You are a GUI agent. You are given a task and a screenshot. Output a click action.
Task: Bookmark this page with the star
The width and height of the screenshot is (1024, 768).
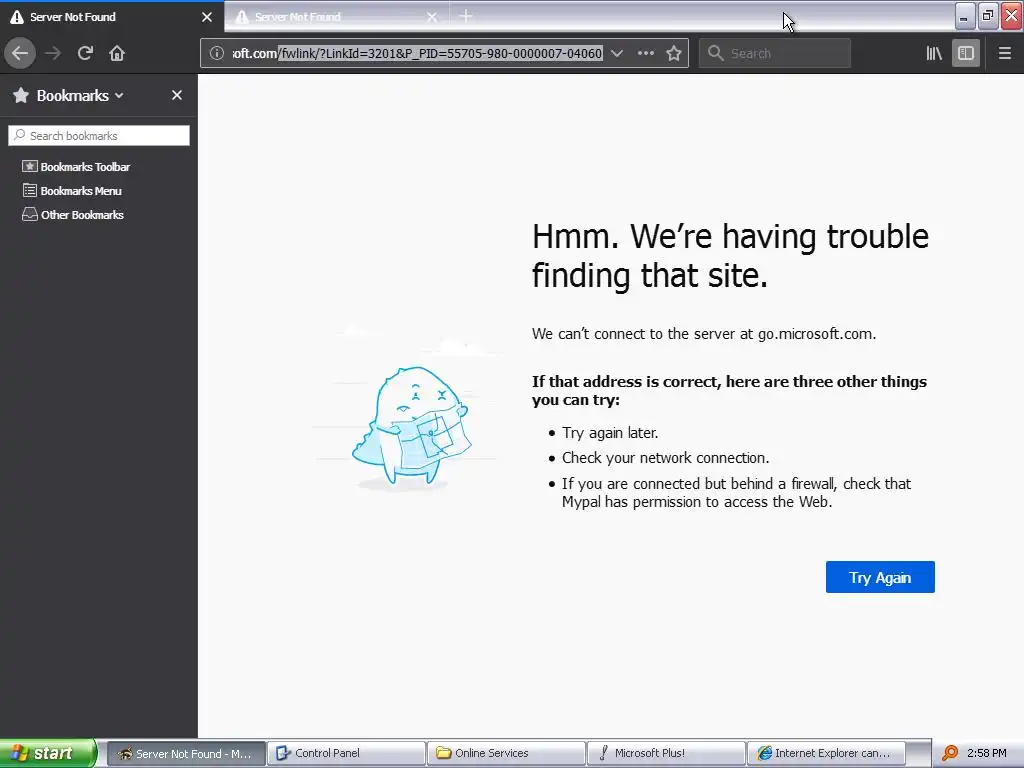coord(674,54)
